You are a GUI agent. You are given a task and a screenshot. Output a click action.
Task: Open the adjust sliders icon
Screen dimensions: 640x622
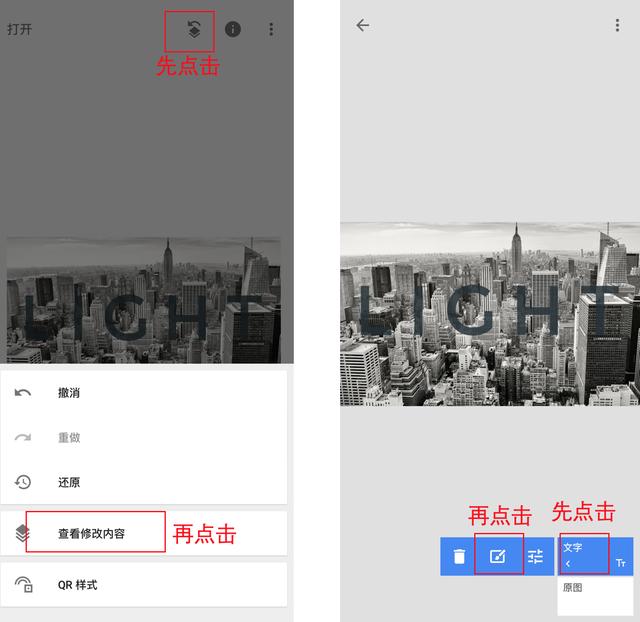point(535,556)
